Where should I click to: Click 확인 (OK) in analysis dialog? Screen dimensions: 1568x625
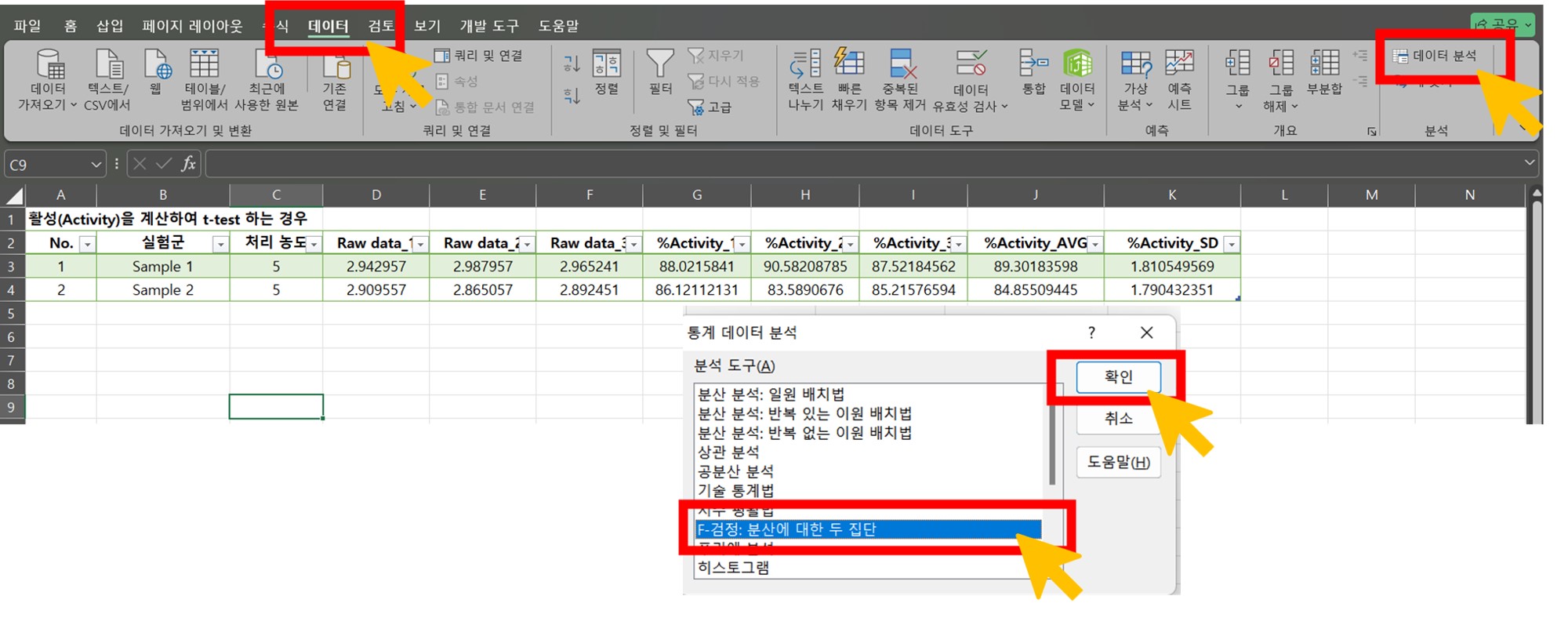coord(1118,377)
